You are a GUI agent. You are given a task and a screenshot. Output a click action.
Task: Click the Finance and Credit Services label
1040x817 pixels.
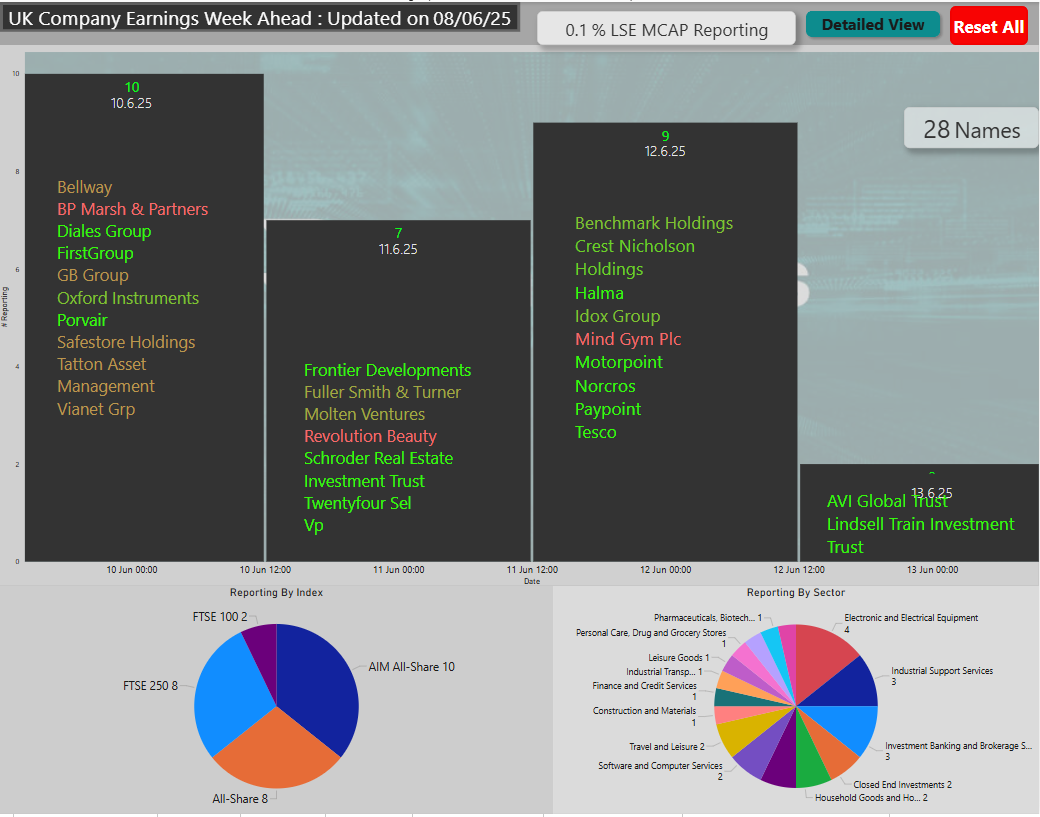644,691
